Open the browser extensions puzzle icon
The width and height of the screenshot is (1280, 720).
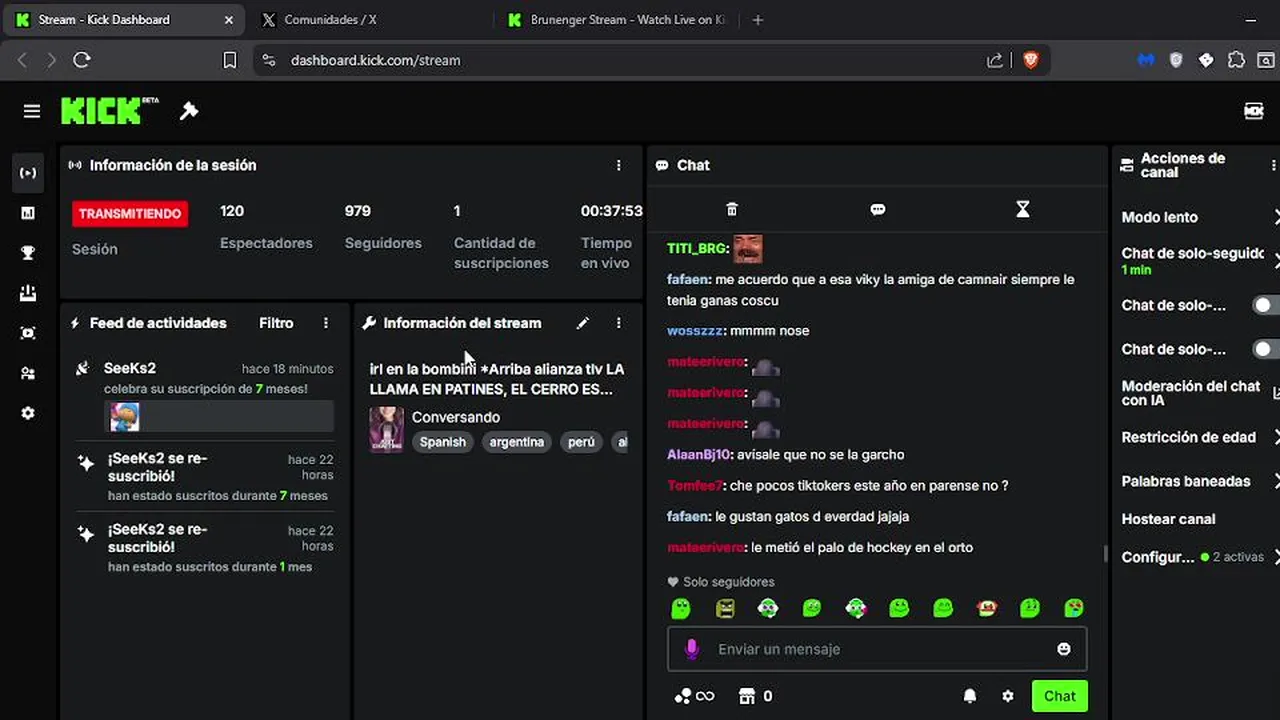[x=1236, y=60]
